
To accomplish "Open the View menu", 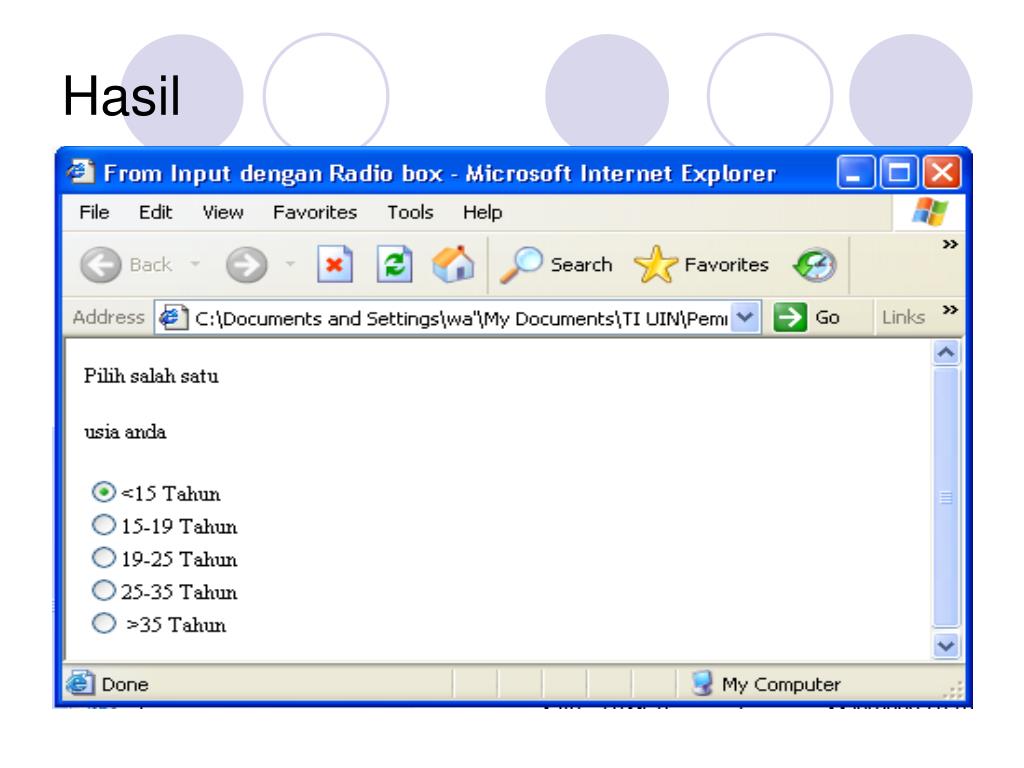I will coord(223,212).
